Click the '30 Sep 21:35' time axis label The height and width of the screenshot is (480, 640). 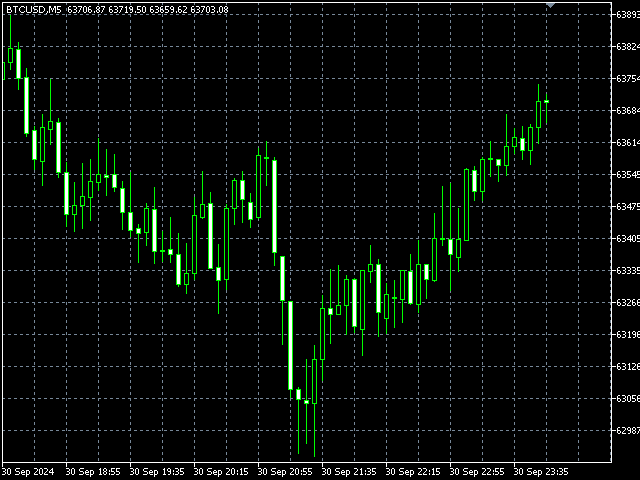[349, 472]
